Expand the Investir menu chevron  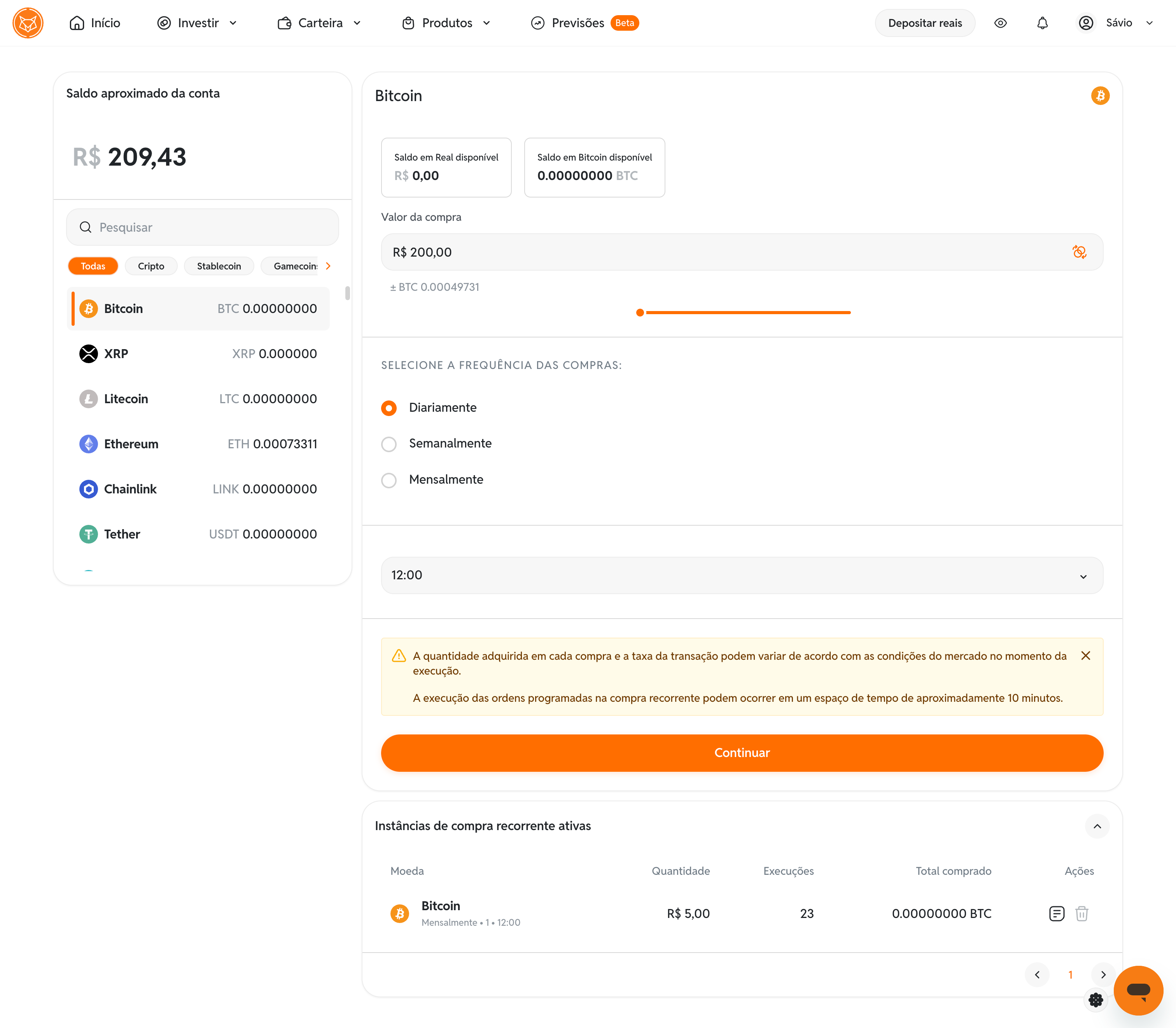click(233, 23)
